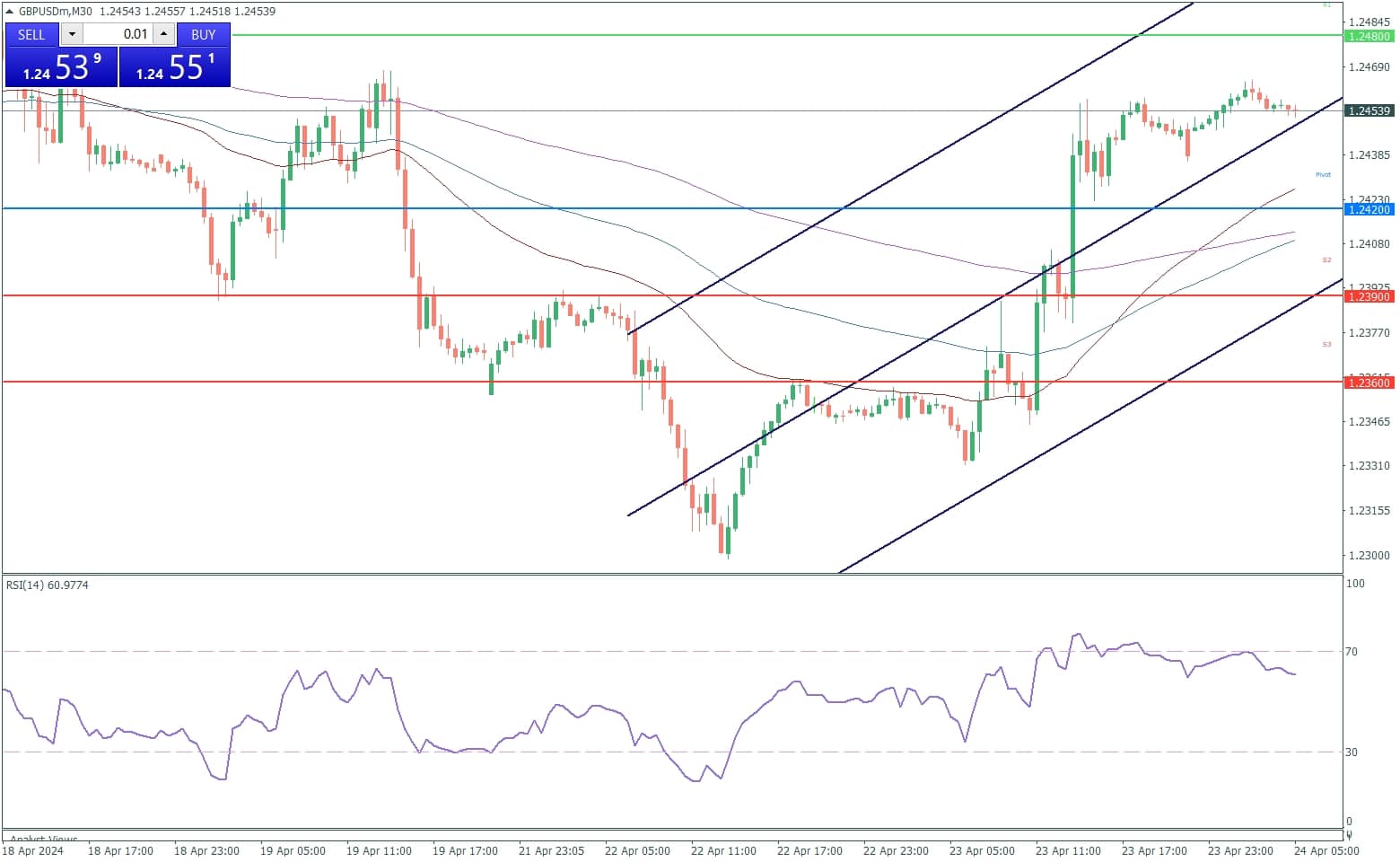
Task: Click the 22 Apr 23:00 time label
Action: (896, 850)
